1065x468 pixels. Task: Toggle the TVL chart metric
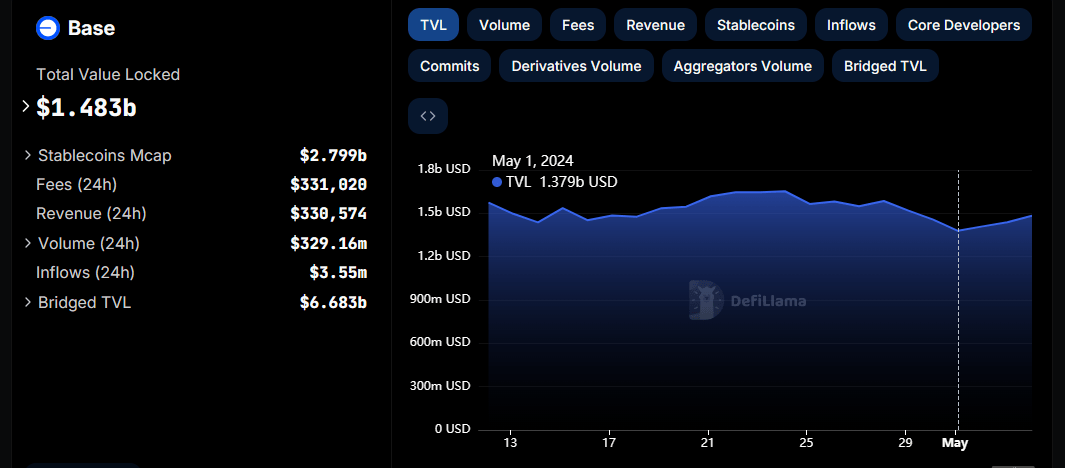(x=433, y=25)
